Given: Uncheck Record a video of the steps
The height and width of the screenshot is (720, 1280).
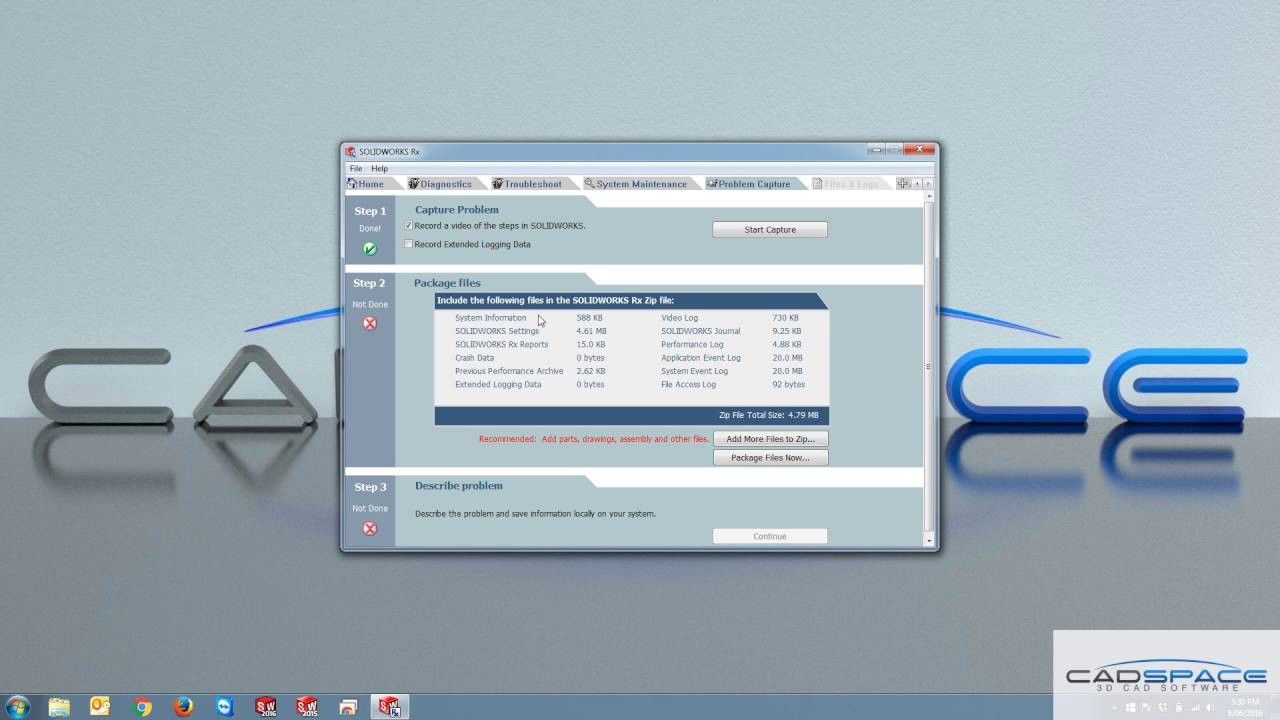Looking at the screenshot, I should pos(409,226).
